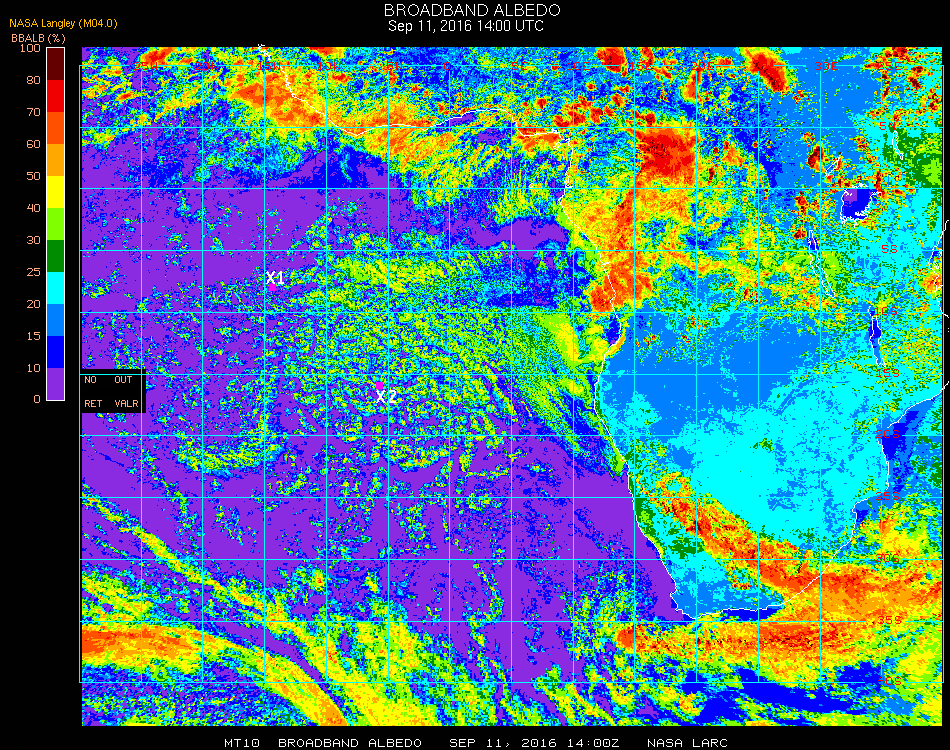This screenshot has width=950, height=750.
Task: Select the dark red 80-100 colorbar segment
Action: pyautogui.click(x=55, y=64)
